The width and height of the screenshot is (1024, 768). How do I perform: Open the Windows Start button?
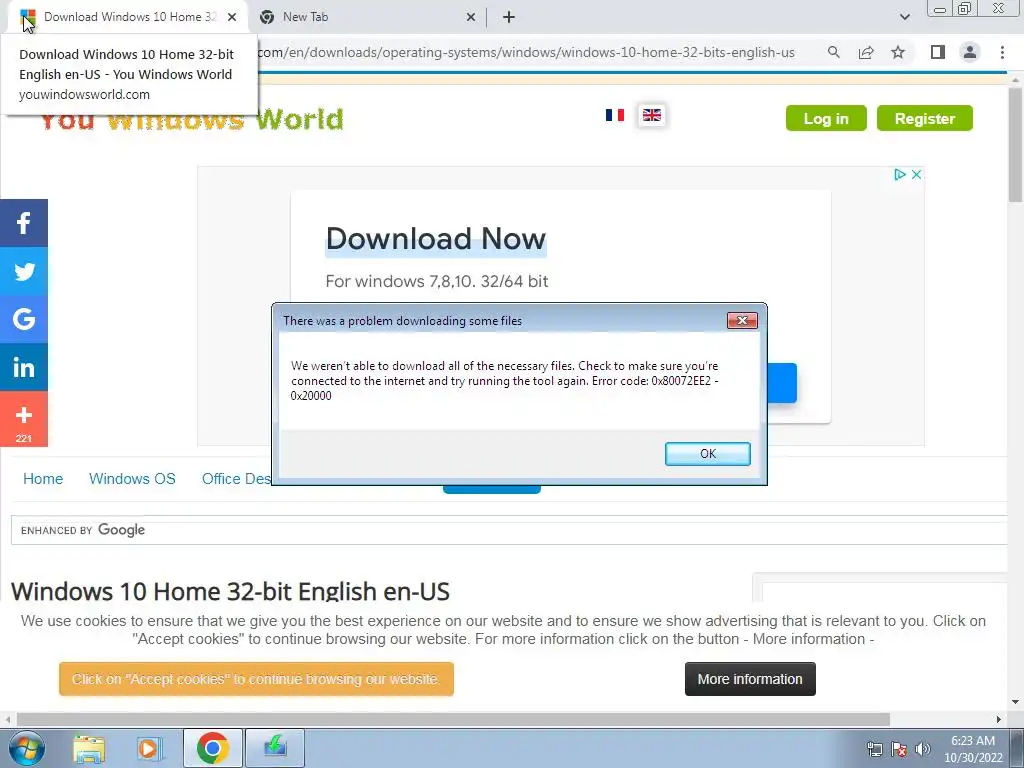click(26, 748)
